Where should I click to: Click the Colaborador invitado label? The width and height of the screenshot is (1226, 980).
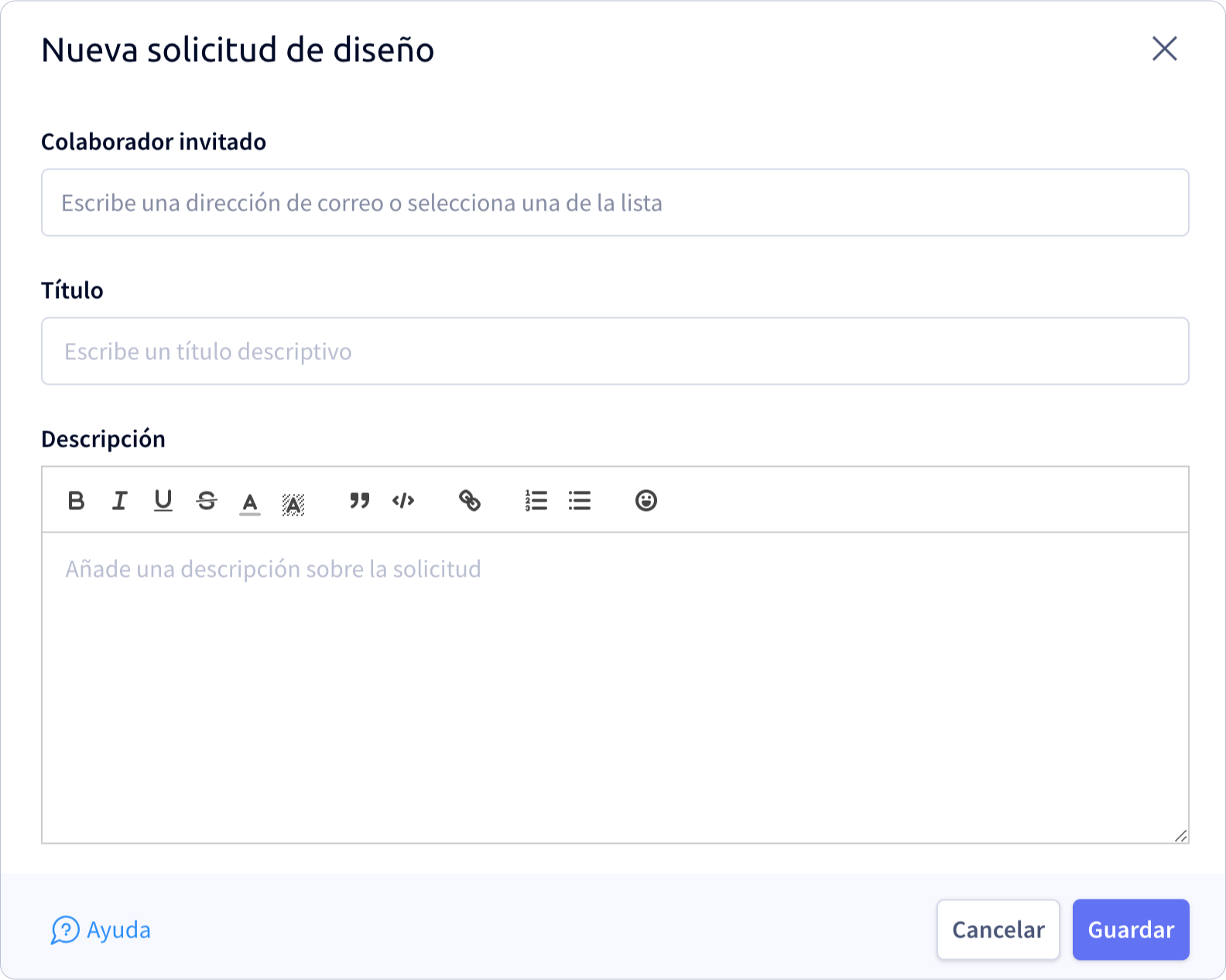pyautogui.click(x=153, y=142)
